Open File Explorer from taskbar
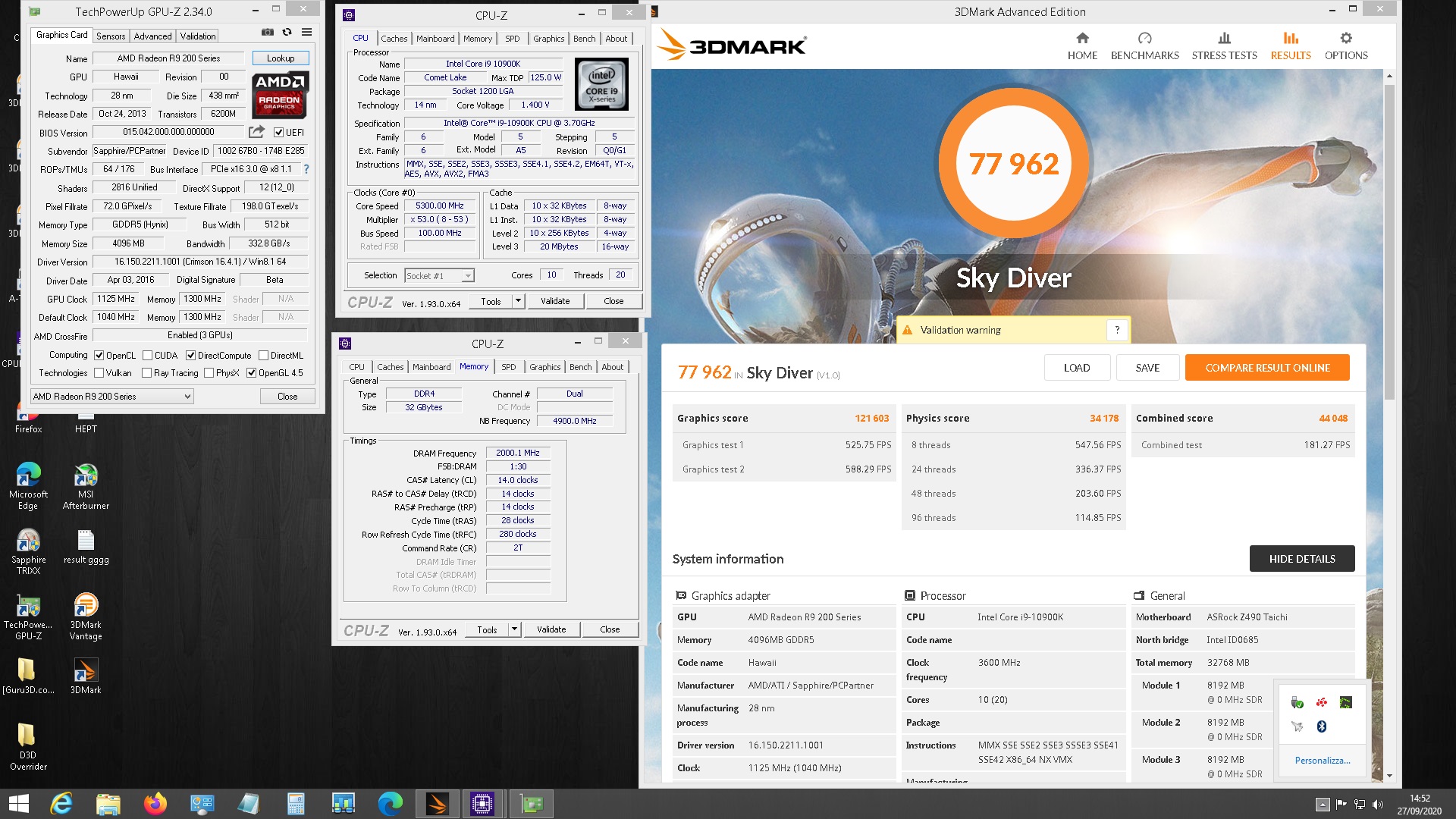1456x819 pixels. [108, 804]
